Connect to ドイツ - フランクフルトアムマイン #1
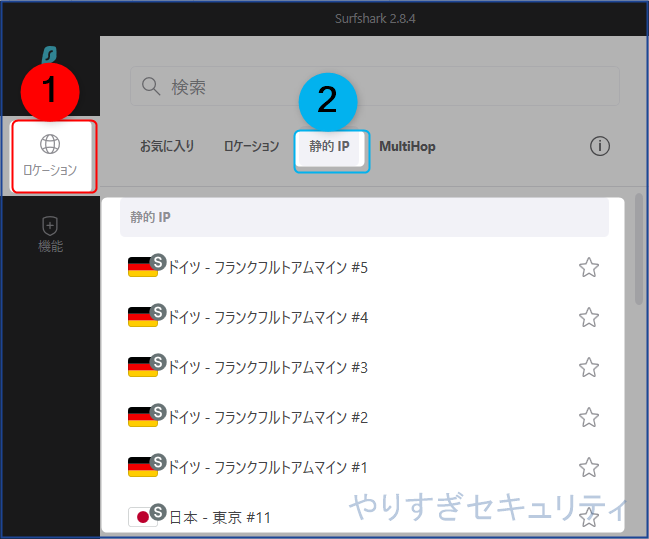 click(x=363, y=467)
